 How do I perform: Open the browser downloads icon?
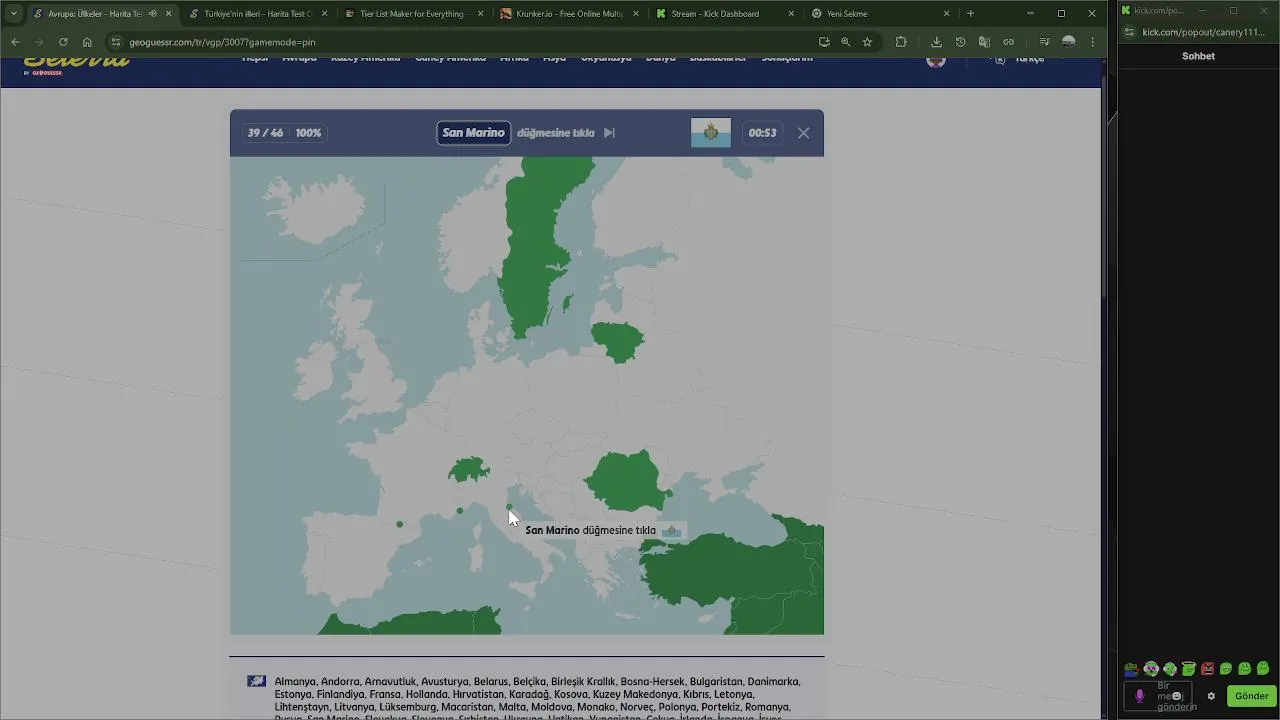pos(936,42)
